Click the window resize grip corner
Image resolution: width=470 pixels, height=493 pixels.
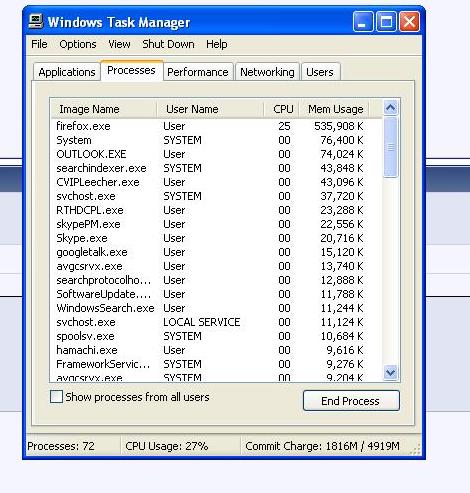coord(415,449)
